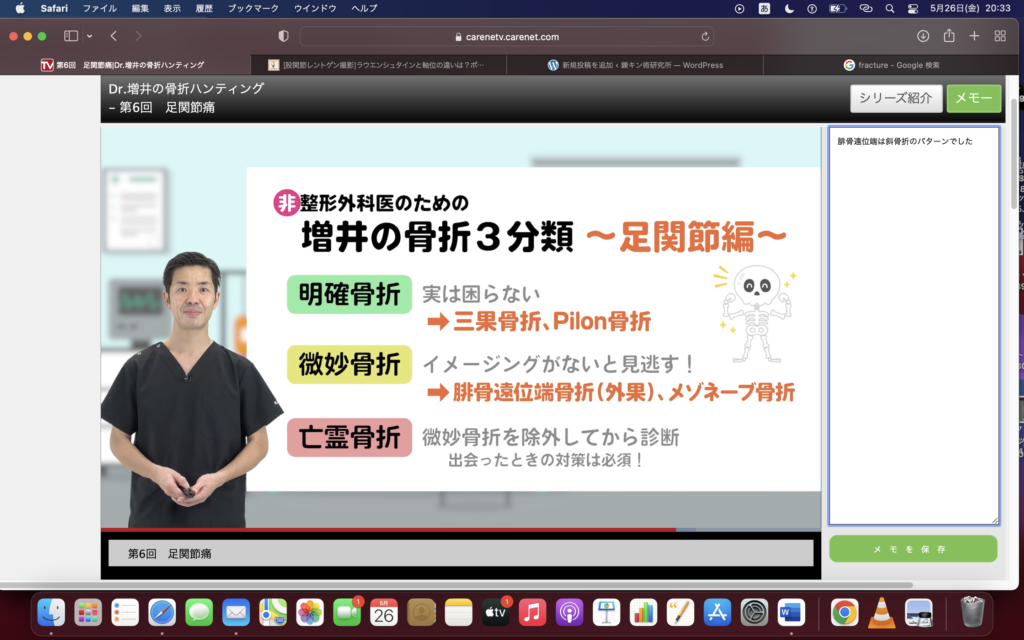The height and width of the screenshot is (640, 1024).
Task: Add a new tab with plus icon
Action: [974, 36]
